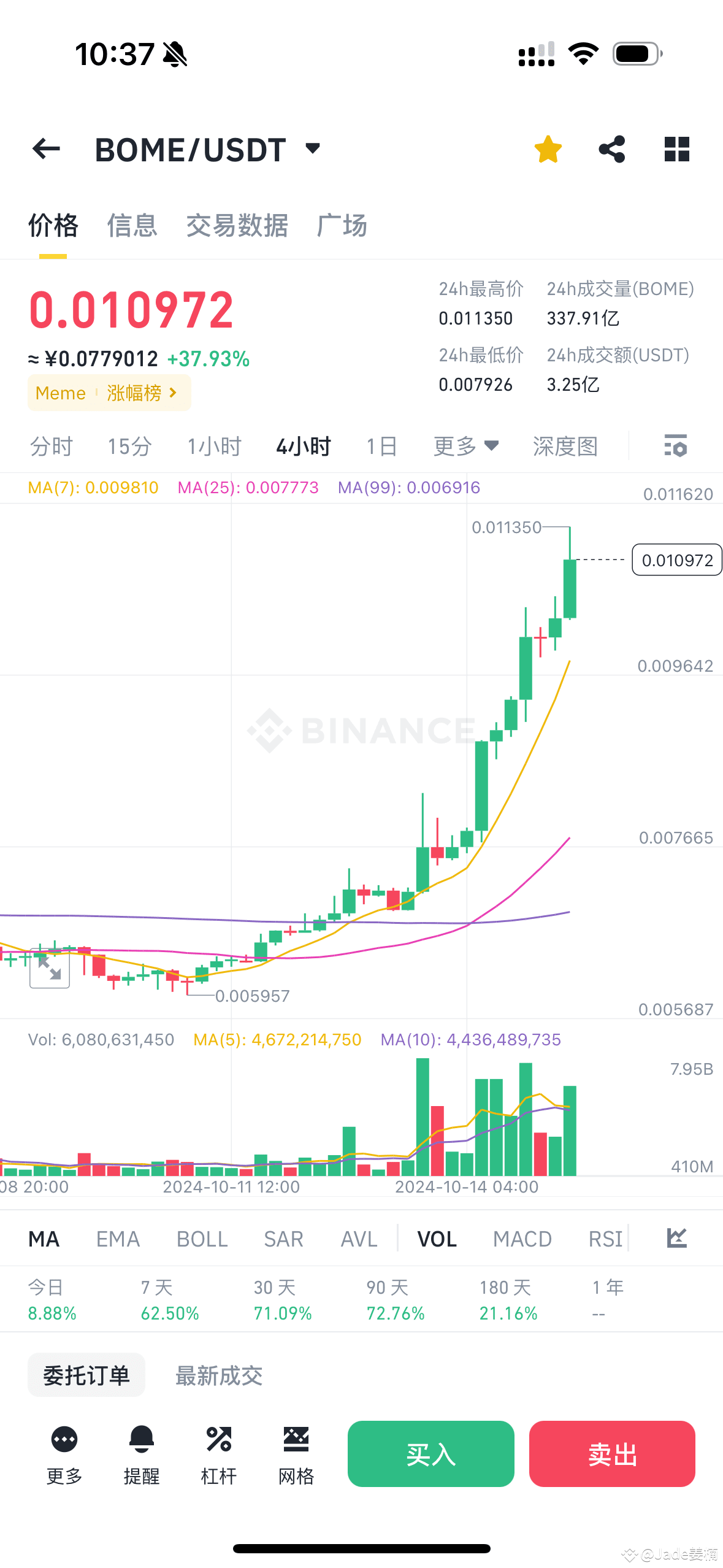The image size is (723, 1568).
Task: Tap the current price label 0.010972
Action: click(x=677, y=560)
